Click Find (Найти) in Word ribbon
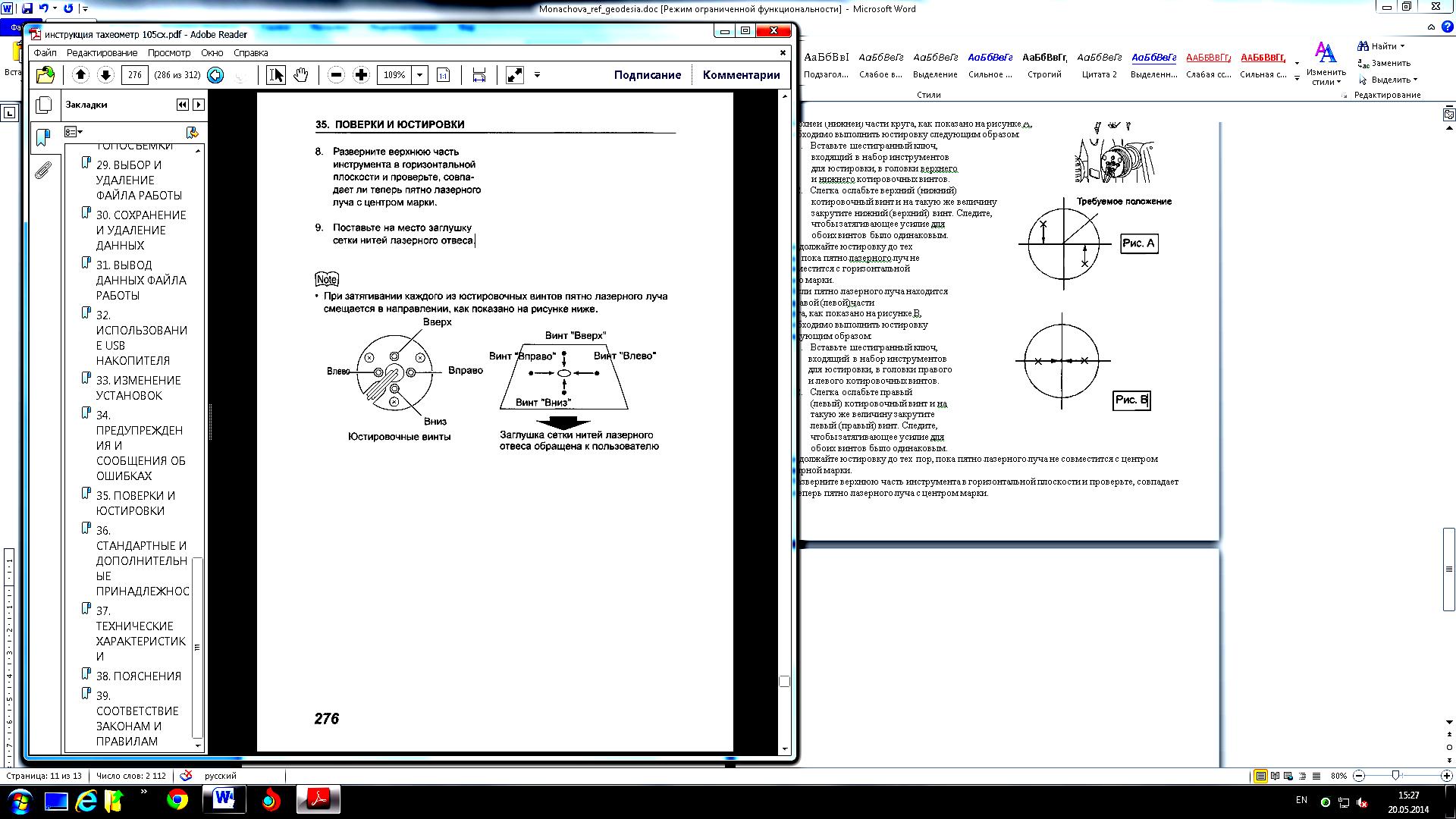The height and width of the screenshot is (819, 1456). tap(1382, 46)
